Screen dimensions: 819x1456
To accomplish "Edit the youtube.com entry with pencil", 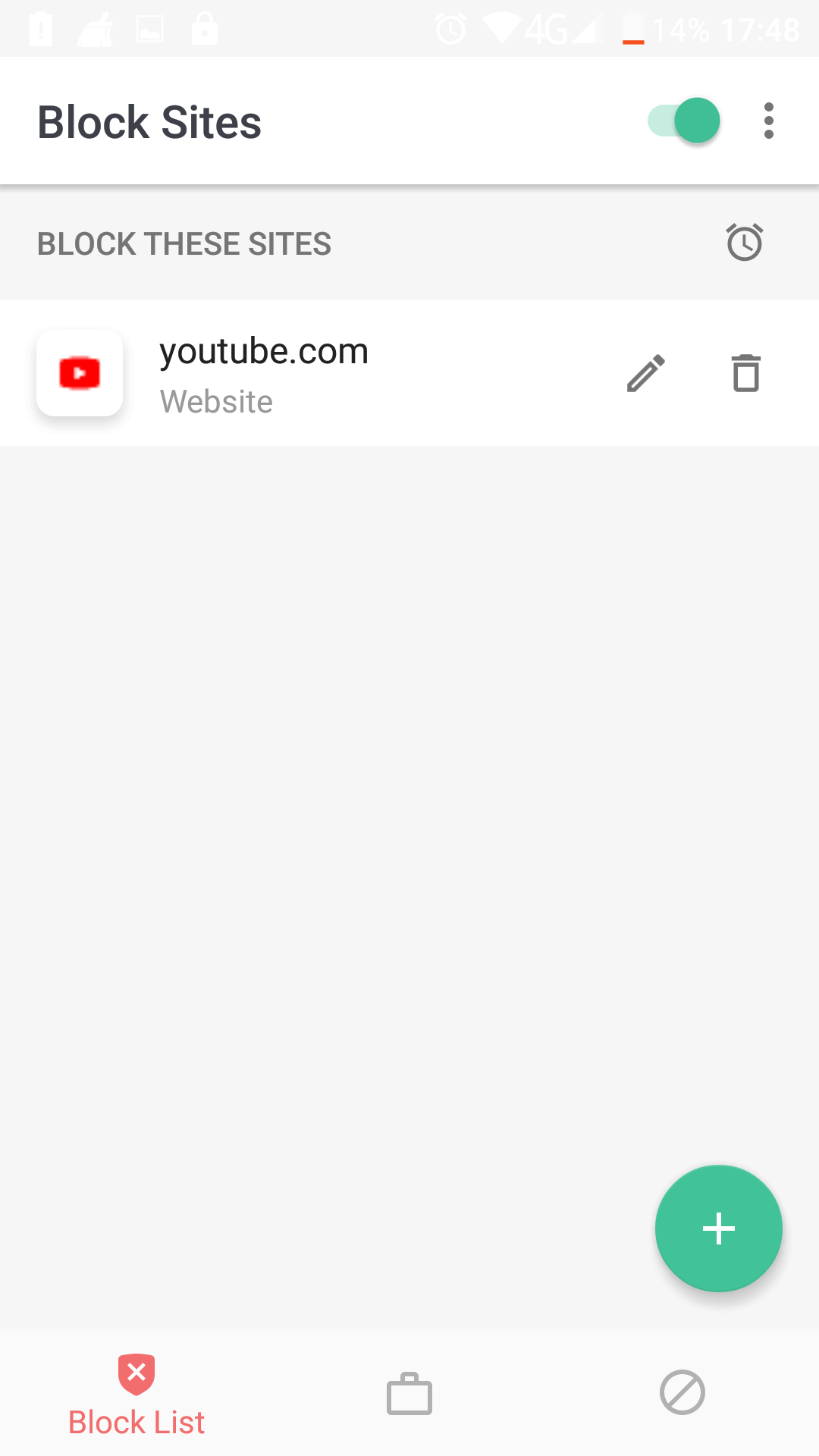I will pos(646,373).
